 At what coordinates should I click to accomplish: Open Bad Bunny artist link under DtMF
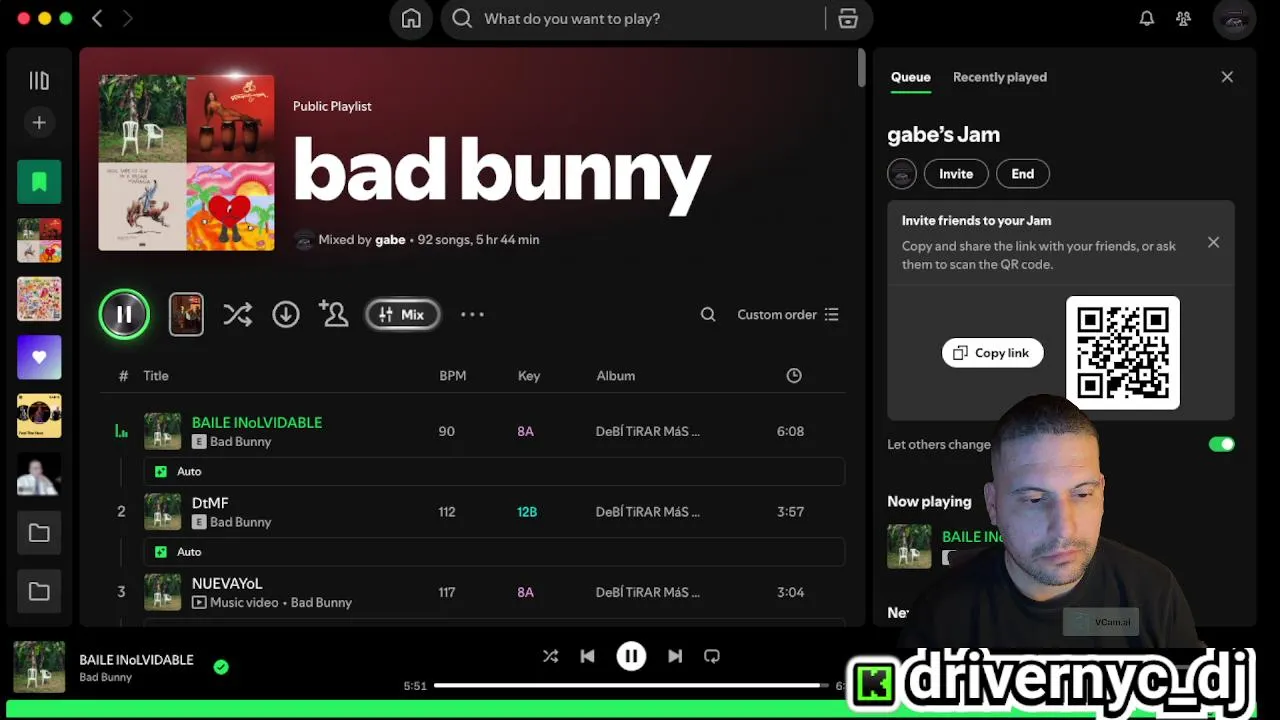pyautogui.click(x=241, y=522)
